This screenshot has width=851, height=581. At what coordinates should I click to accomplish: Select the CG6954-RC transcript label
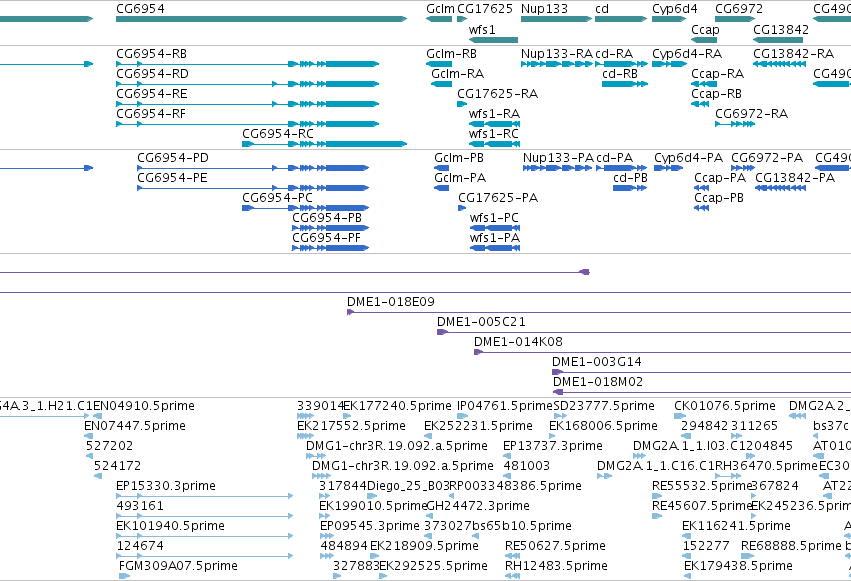coord(278,134)
